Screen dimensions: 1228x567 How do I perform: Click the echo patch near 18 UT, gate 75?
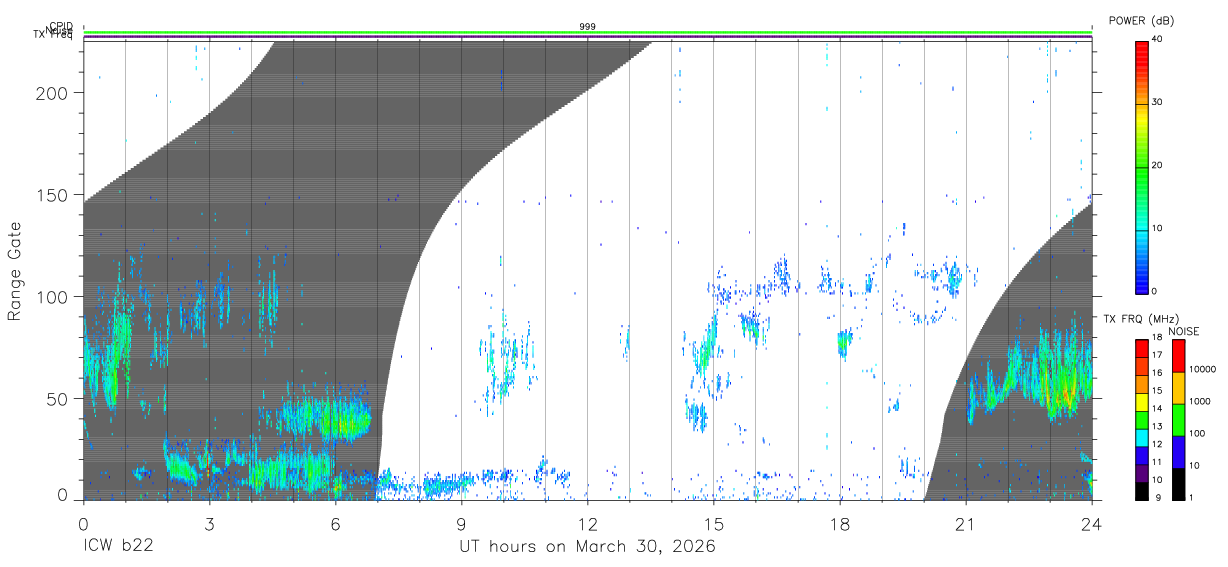click(x=843, y=343)
